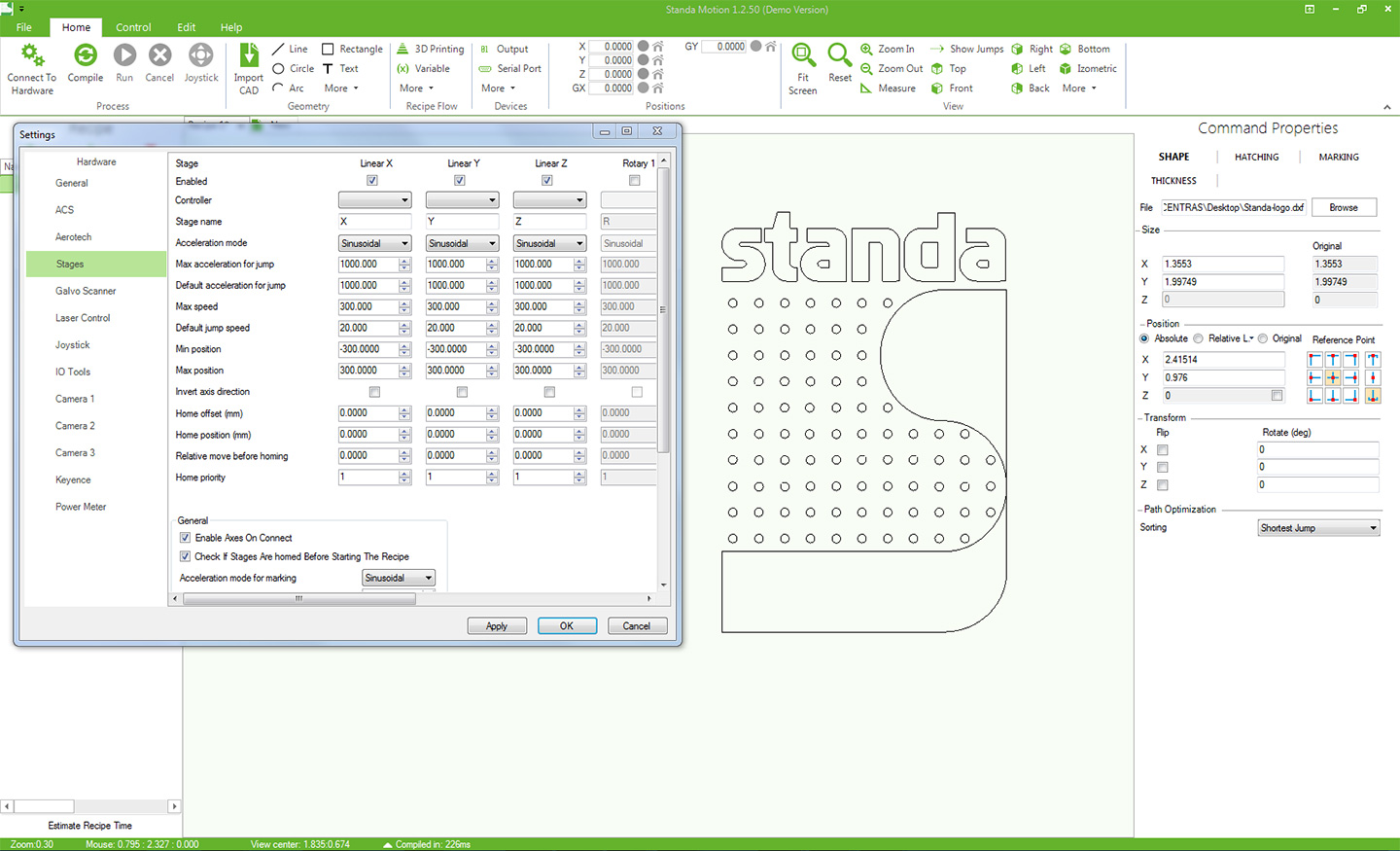Image resolution: width=1400 pixels, height=851 pixels.
Task: Select the Text geometry tool
Action: (x=340, y=68)
